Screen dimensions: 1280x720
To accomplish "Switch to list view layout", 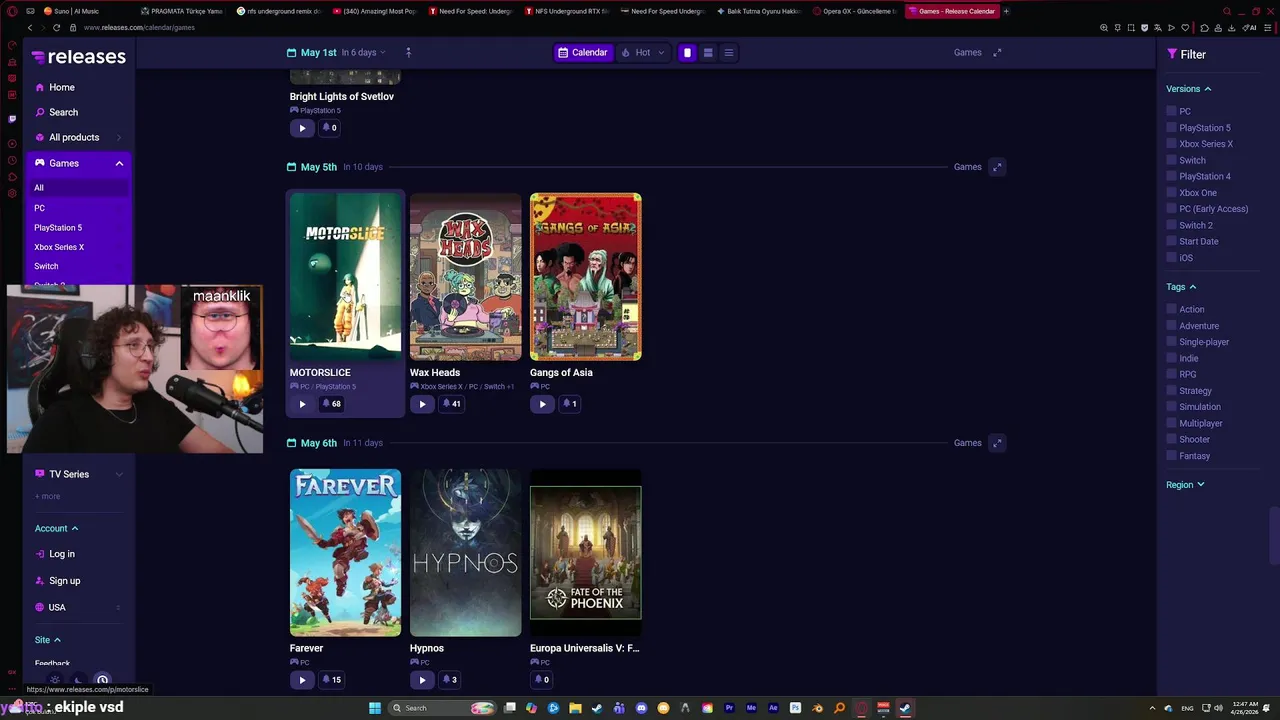I will [x=729, y=53].
